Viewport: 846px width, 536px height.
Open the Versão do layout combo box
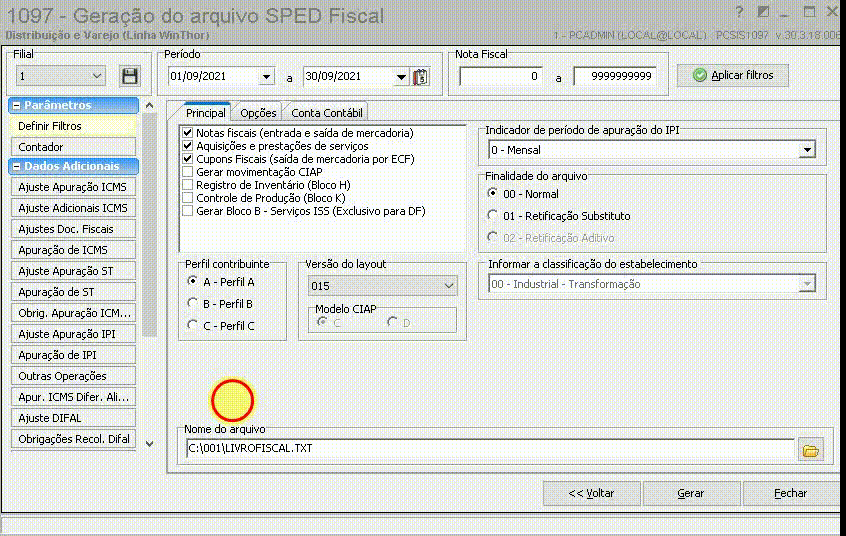click(x=383, y=286)
